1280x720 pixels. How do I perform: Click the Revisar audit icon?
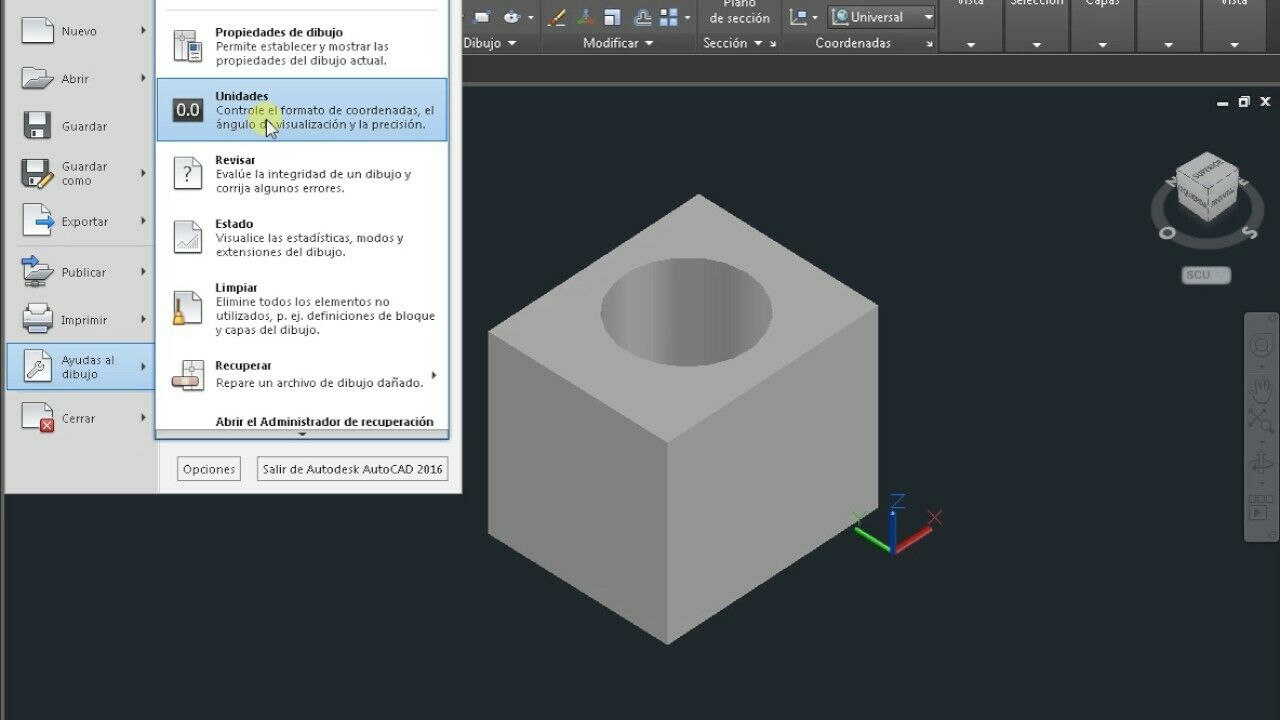[x=188, y=173]
